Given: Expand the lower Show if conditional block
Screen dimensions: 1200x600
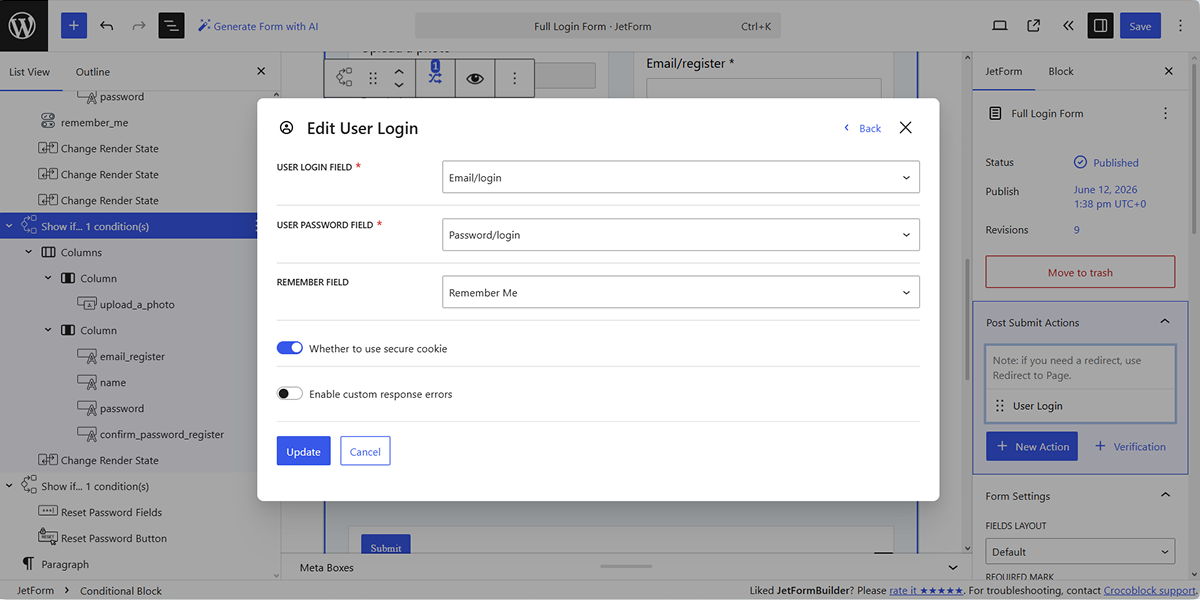Looking at the screenshot, I should point(10,486).
